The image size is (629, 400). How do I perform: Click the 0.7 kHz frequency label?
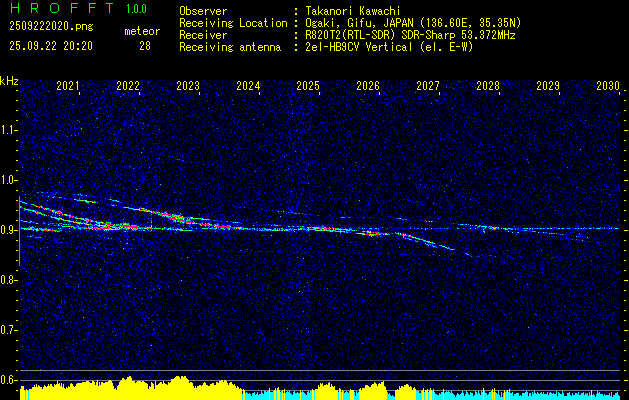[x=9, y=330]
